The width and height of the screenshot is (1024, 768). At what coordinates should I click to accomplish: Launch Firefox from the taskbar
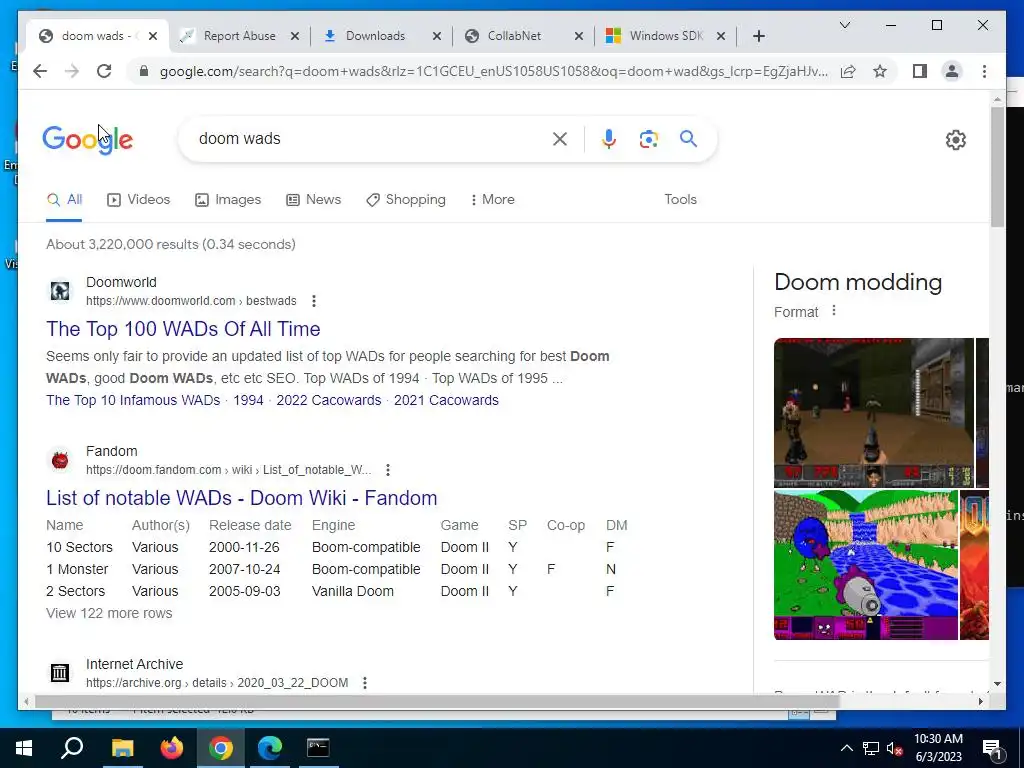pos(172,748)
